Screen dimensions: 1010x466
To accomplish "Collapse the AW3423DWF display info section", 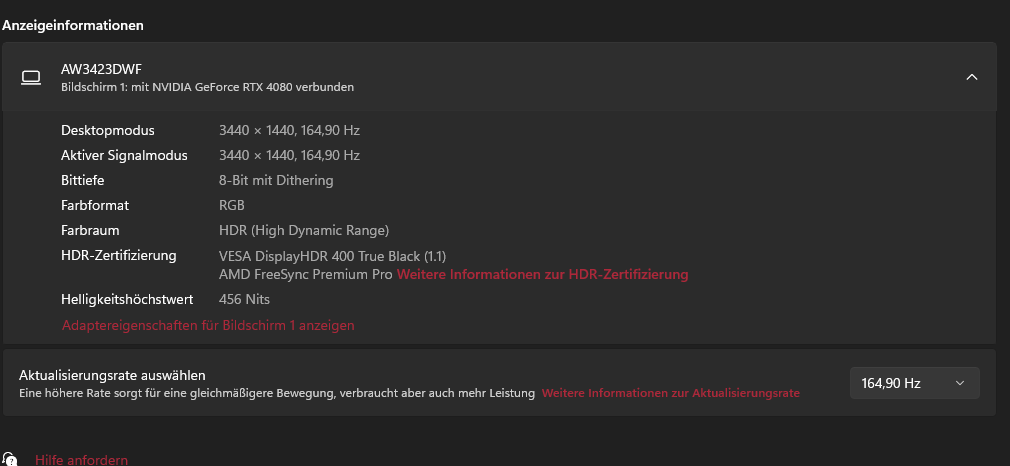I will (x=971, y=77).
